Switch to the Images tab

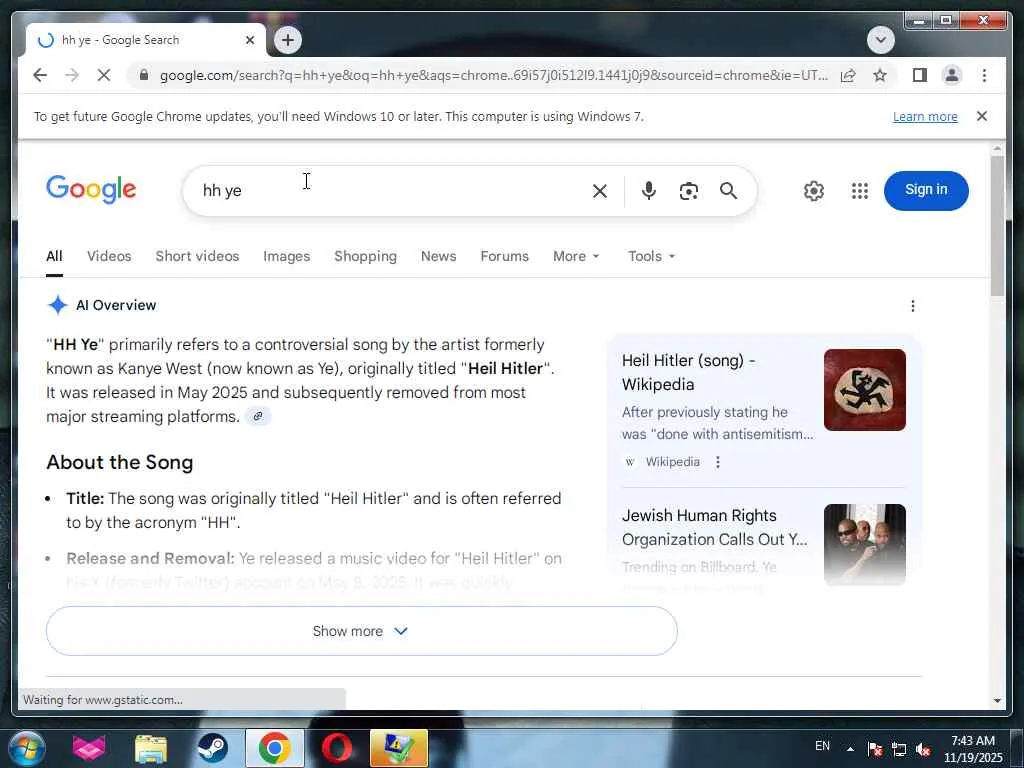pos(287,257)
